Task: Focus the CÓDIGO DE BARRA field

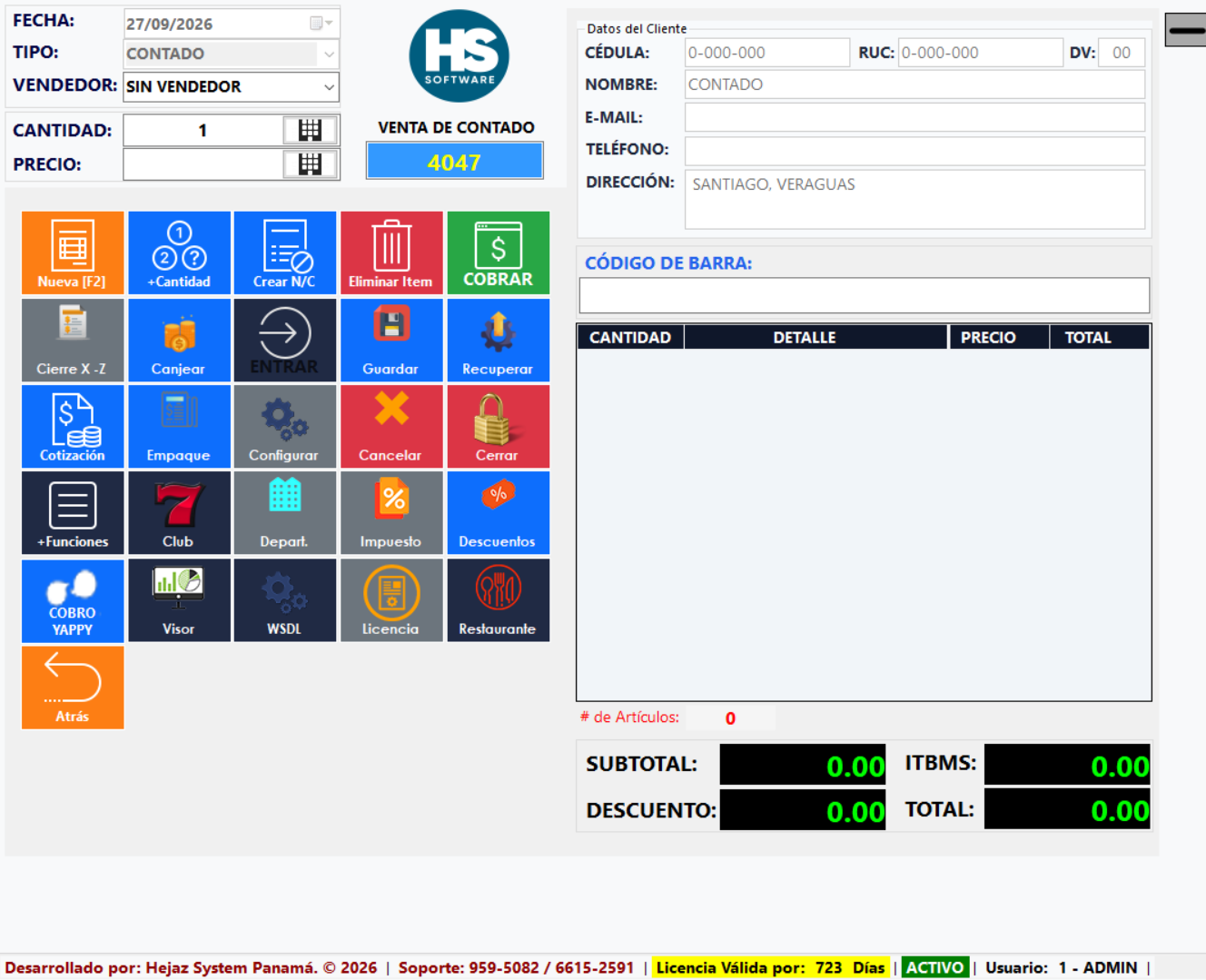Action: click(865, 295)
